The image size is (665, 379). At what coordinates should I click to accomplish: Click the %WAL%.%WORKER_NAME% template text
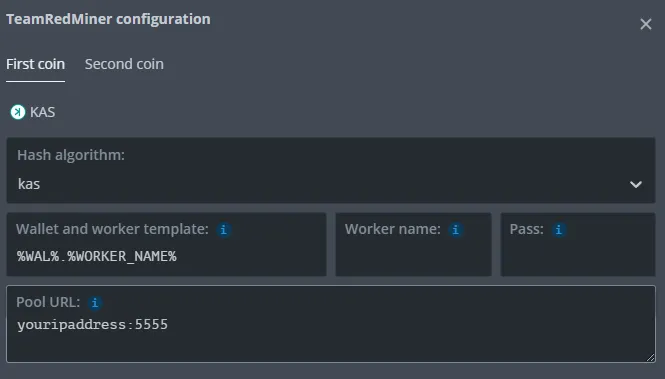[x=97, y=256]
